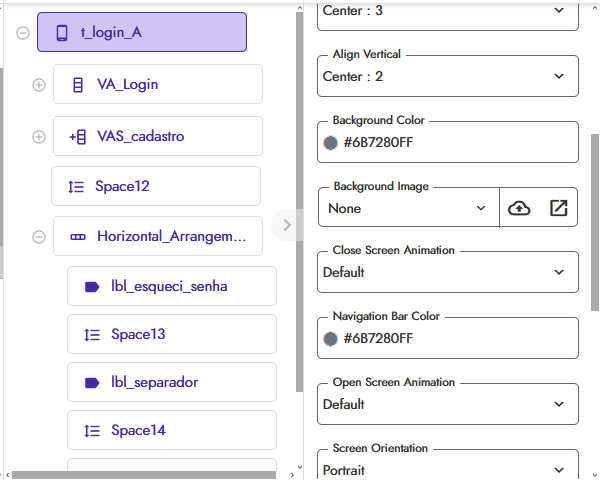Click the properties panel vertical scrollbar
Image resolution: width=600 pixels, height=480 pixels.
(595, 222)
